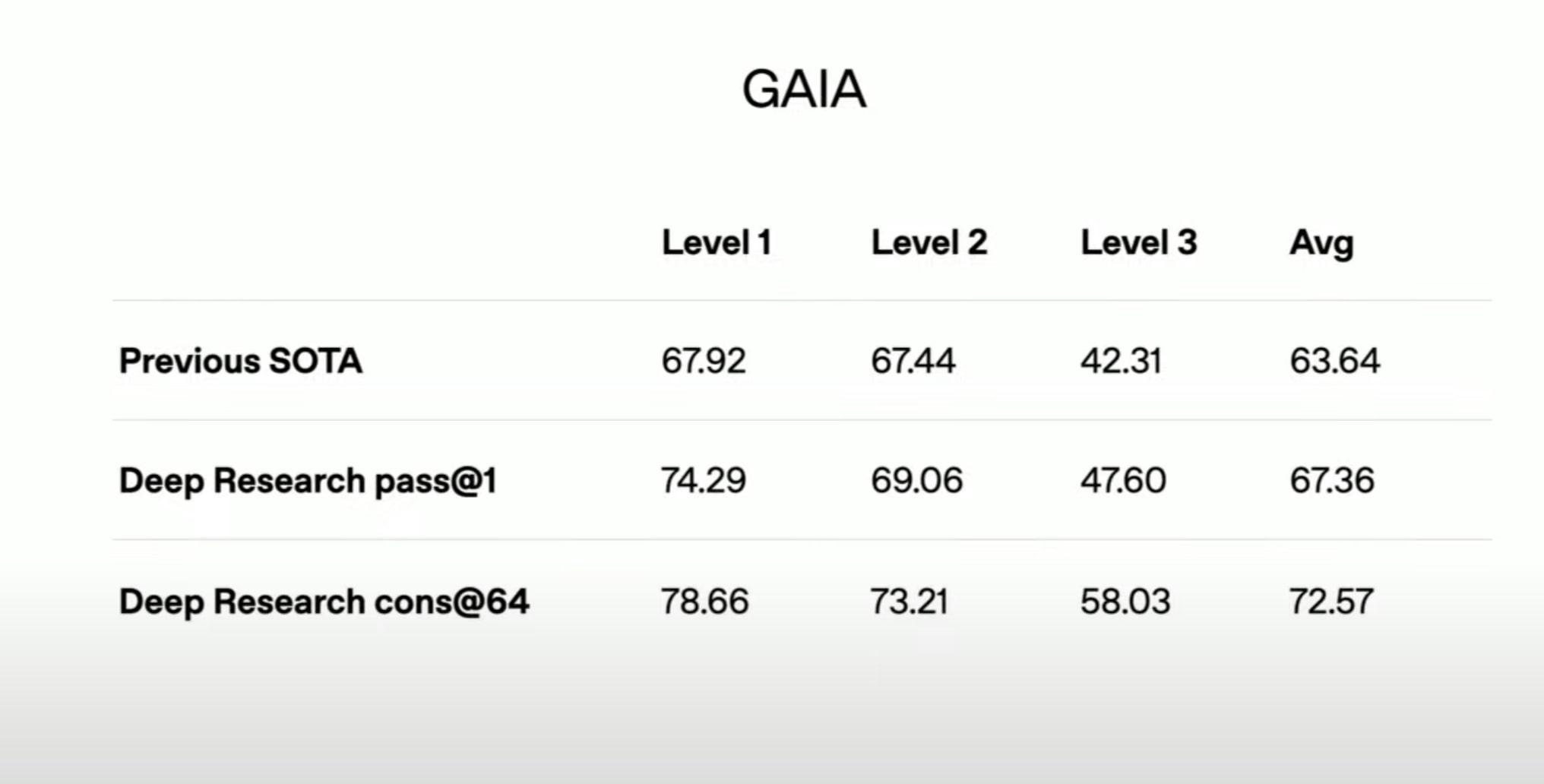Click the 74.29 value cell

(x=703, y=481)
